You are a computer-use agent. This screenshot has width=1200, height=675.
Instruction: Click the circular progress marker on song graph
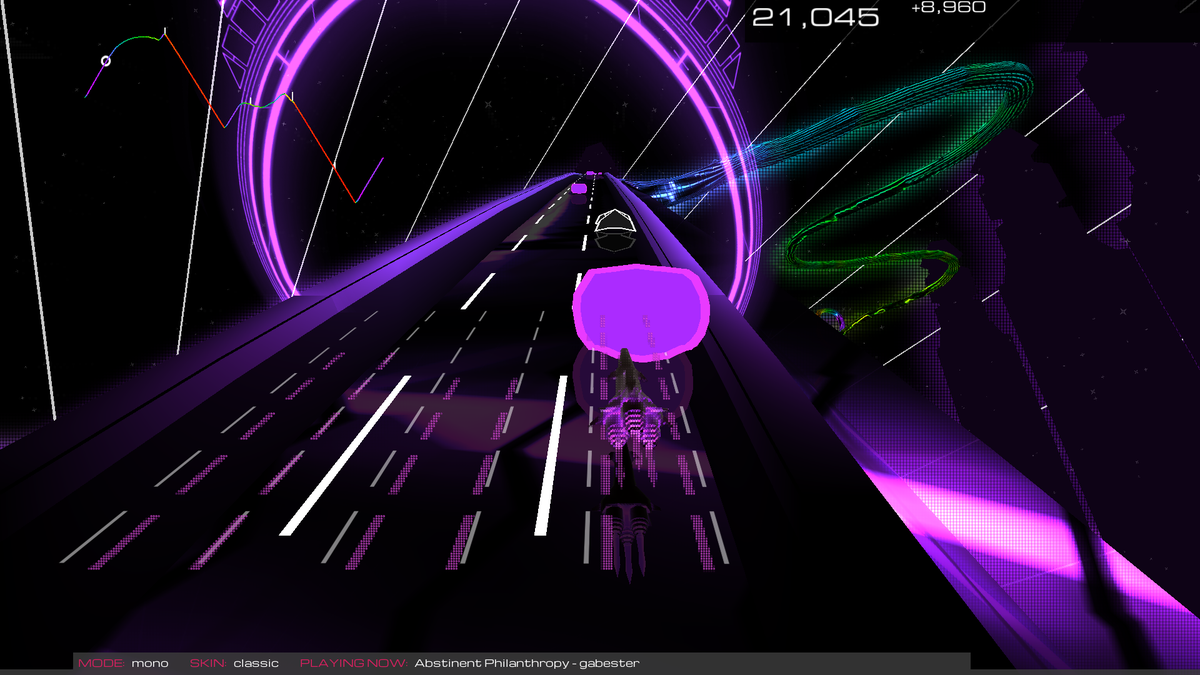(106, 61)
